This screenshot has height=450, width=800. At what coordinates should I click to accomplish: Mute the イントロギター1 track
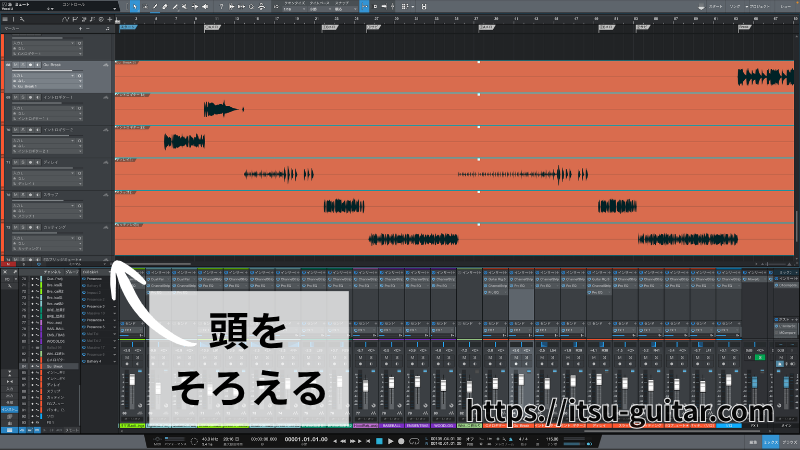point(16,97)
